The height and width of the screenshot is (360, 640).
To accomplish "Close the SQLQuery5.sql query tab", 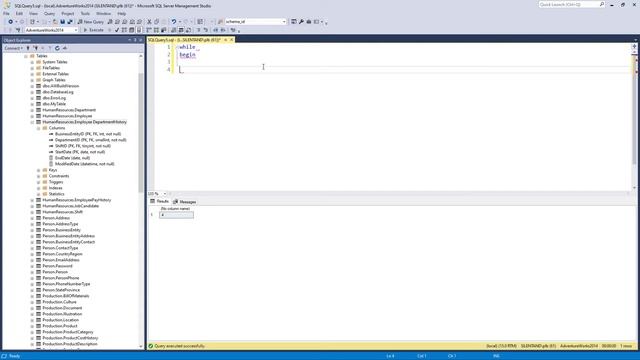I will pyautogui.click(x=231, y=40).
